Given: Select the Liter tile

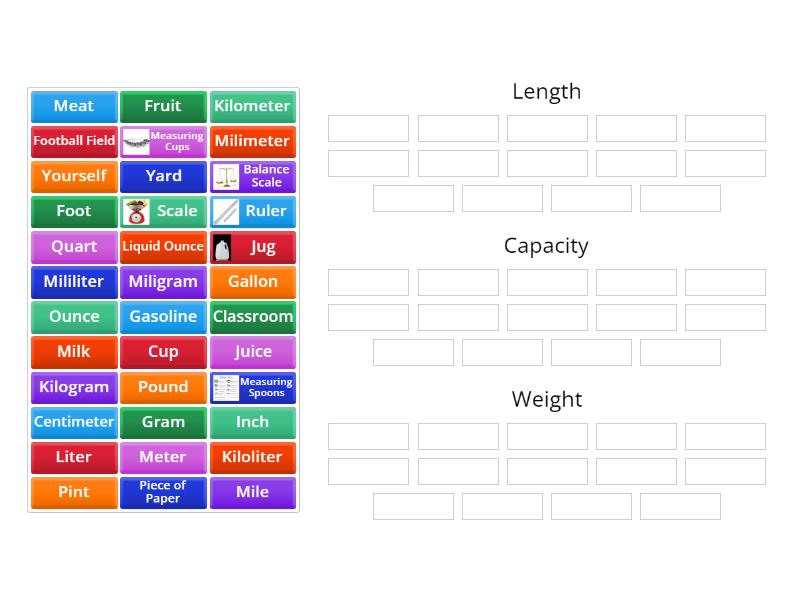Looking at the screenshot, I should (x=73, y=457).
